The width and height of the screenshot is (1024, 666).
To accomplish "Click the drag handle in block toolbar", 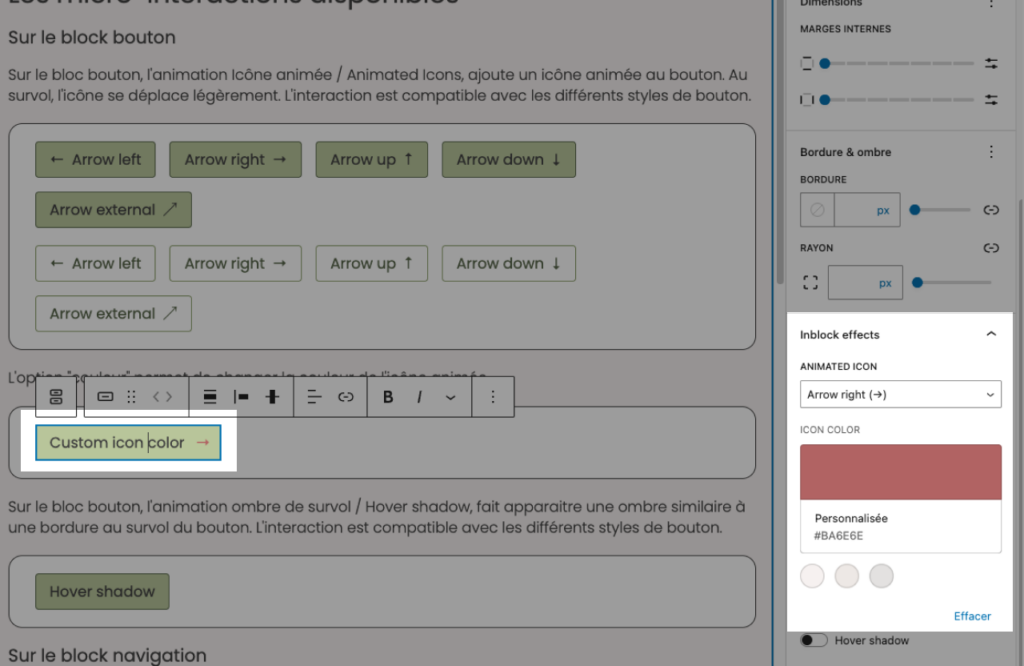I will [131, 397].
